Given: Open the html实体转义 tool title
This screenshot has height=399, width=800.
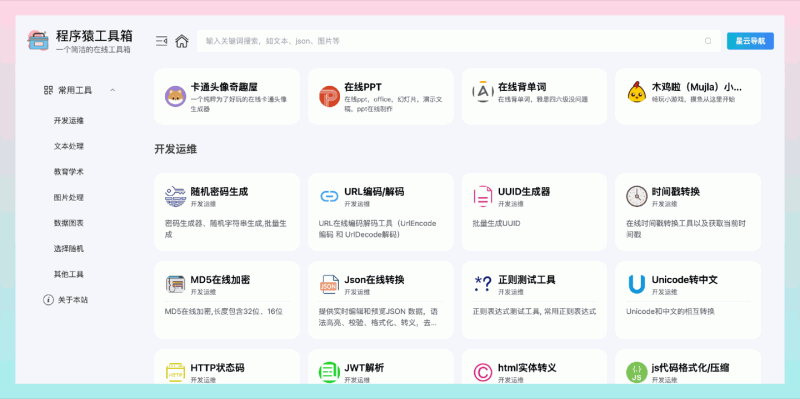Looking at the screenshot, I should (x=527, y=368).
